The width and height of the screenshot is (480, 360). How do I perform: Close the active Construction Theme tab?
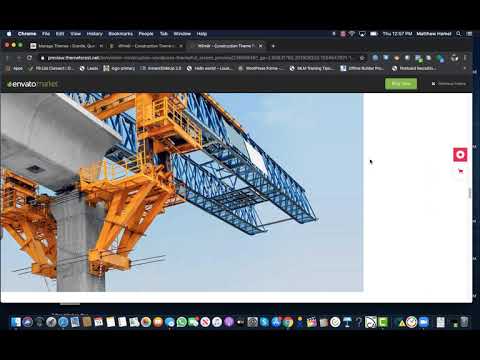(261, 46)
